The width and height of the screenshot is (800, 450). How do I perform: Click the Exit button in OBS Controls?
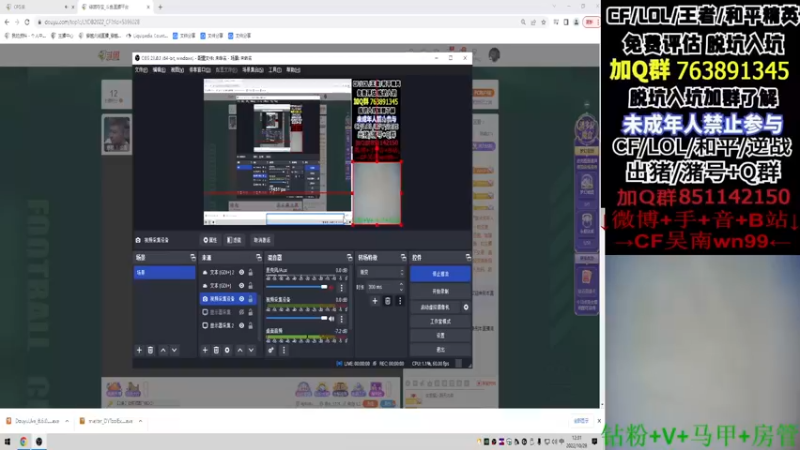(x=440, y=349)
